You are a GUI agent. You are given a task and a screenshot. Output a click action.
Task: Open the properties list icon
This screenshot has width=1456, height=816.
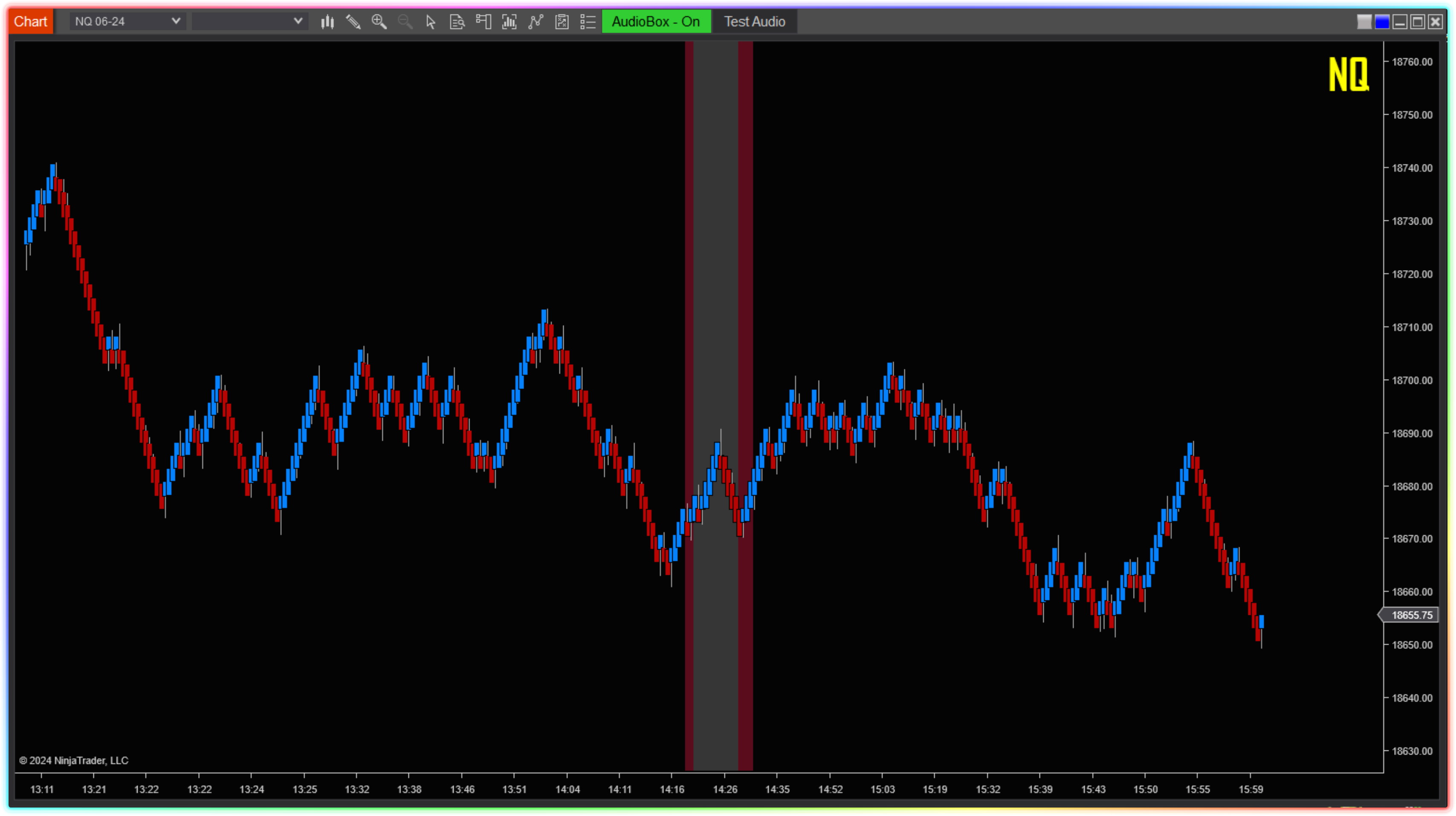[588, 22]
